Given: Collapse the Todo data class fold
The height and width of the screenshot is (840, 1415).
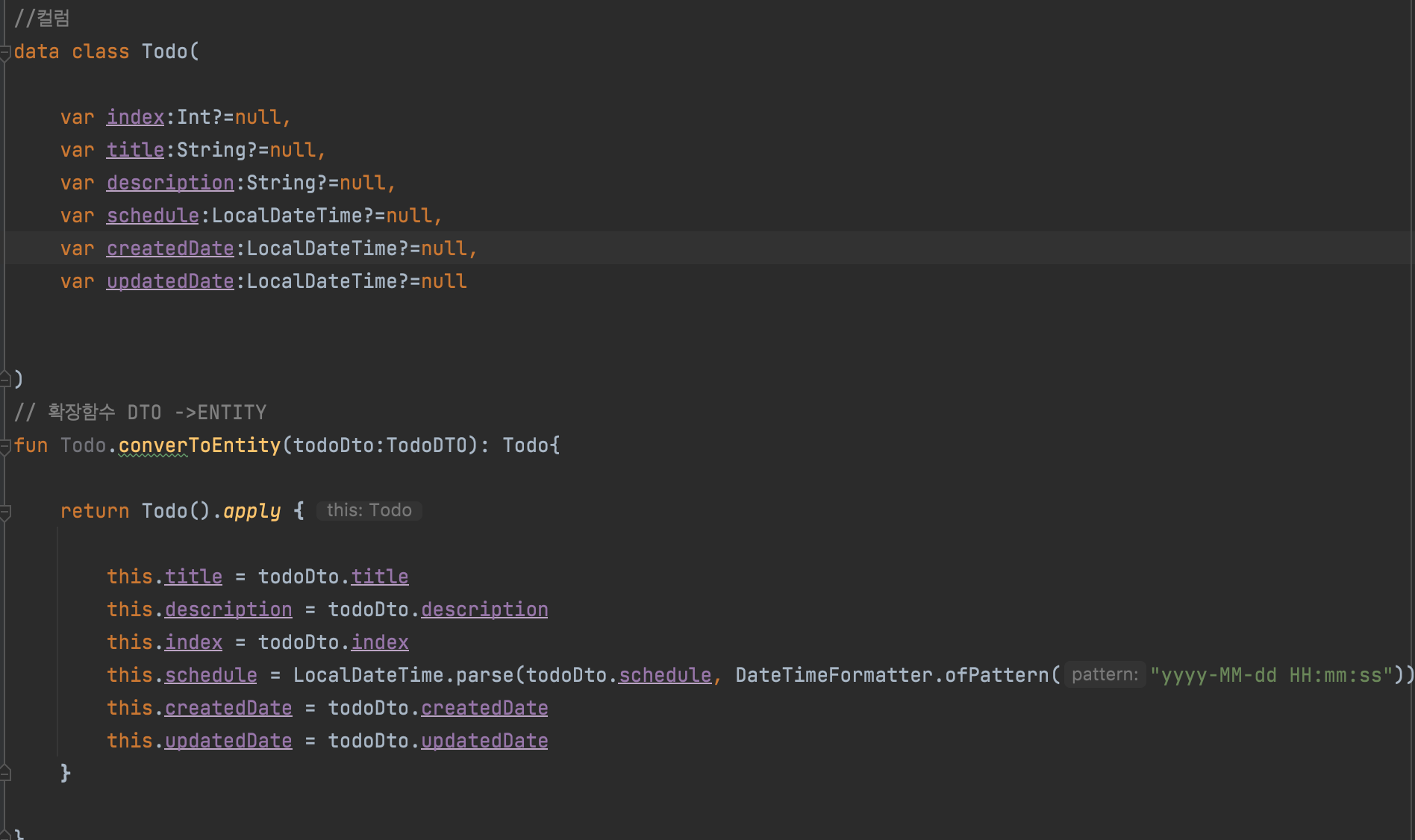Looking at the screenshot, I should click(6, 51).
